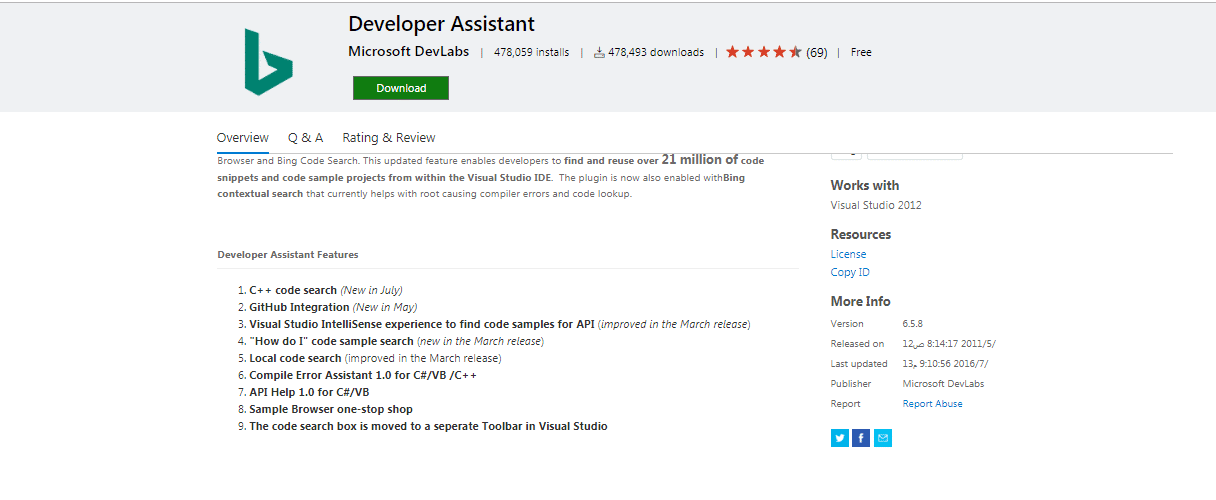Click the Bing logo of Developer Assistant
This screenshot has height=500, width=1216.
click(269, 62)
